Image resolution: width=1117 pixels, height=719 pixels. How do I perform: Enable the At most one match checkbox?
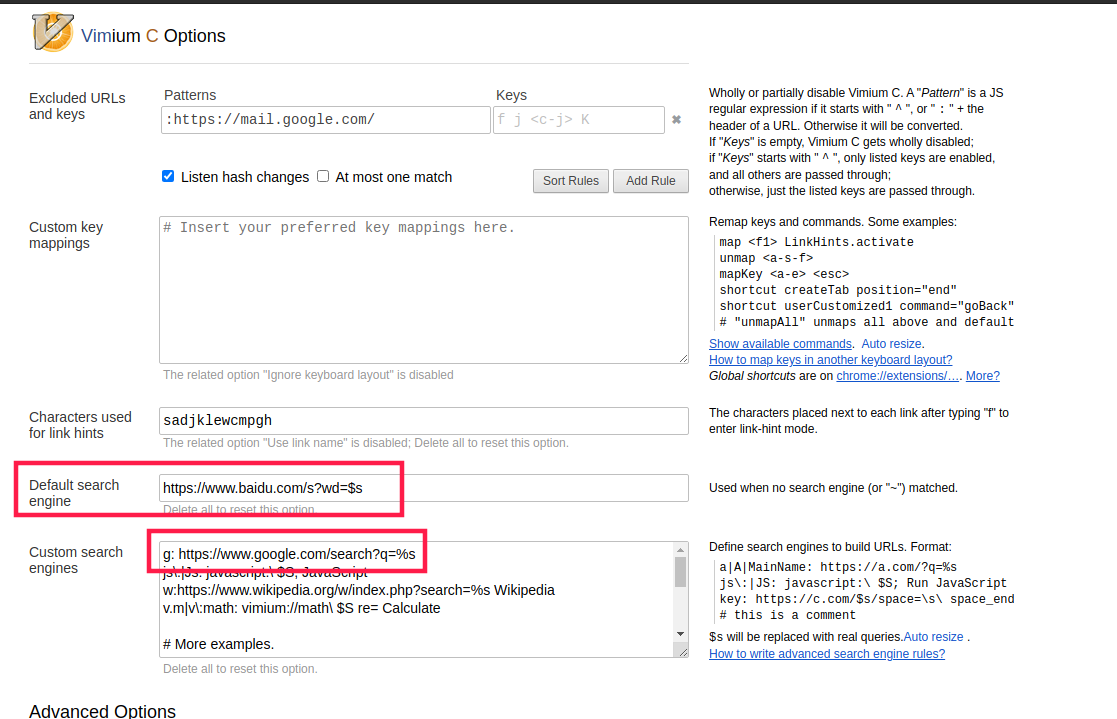[x=323, y=176]
